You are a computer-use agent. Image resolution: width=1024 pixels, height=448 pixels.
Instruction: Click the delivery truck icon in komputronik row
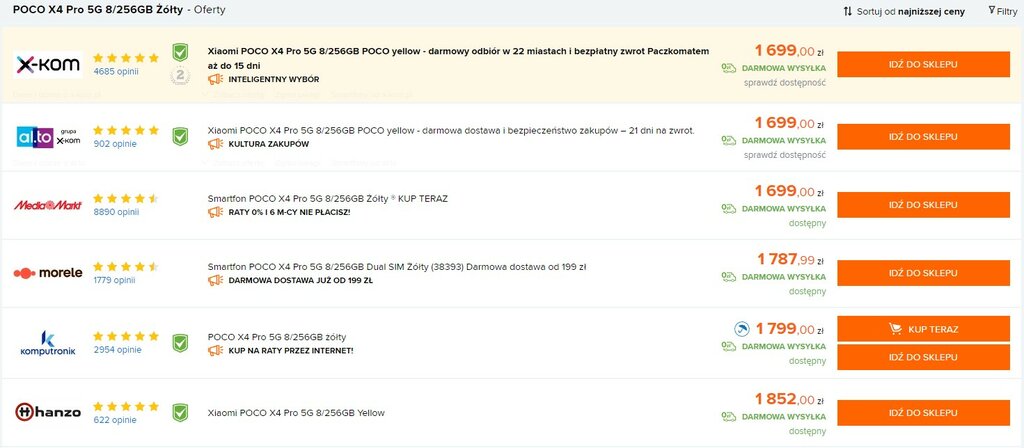pos(729,346)
